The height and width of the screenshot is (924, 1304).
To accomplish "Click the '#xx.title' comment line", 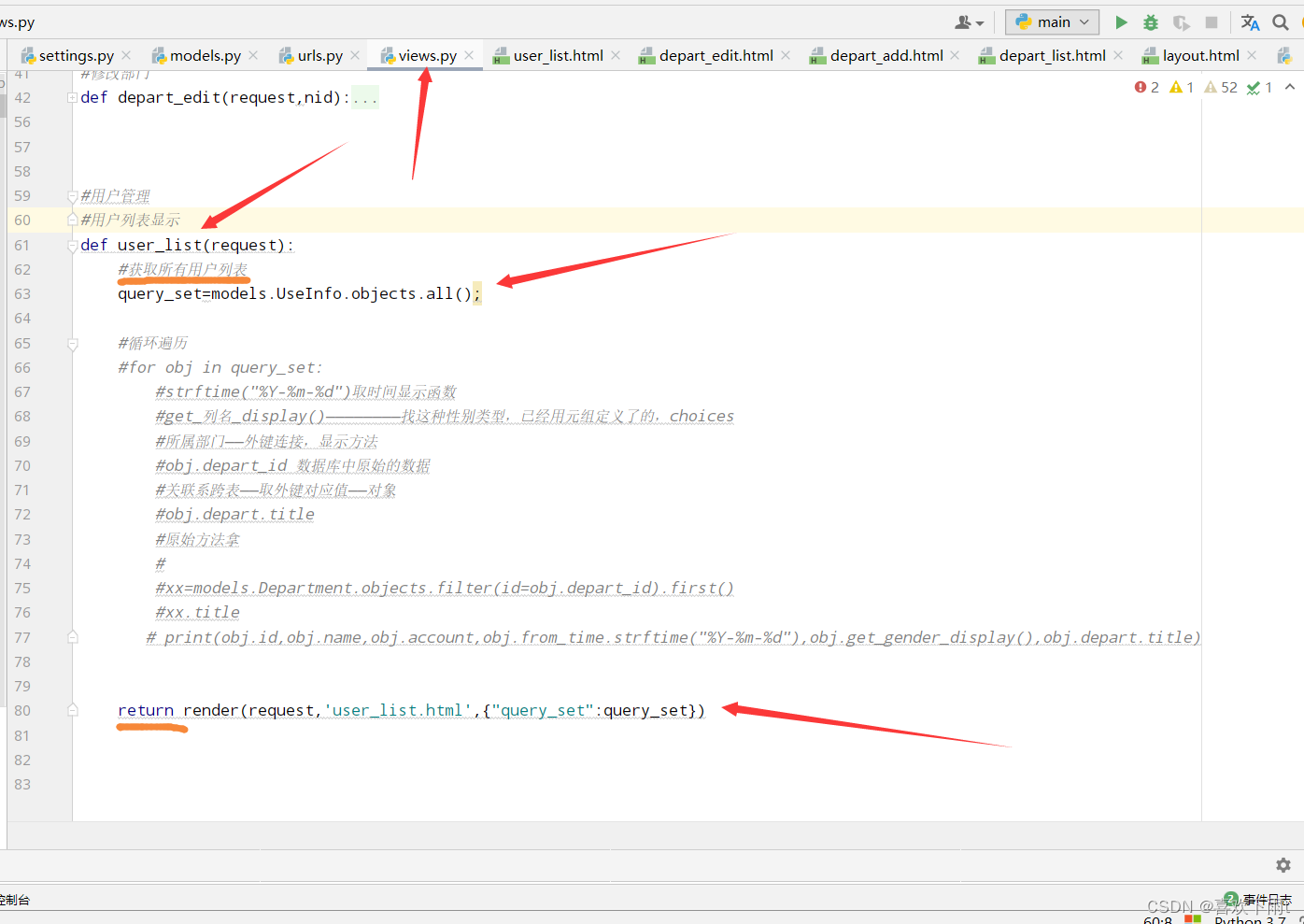I will [197, 612].
